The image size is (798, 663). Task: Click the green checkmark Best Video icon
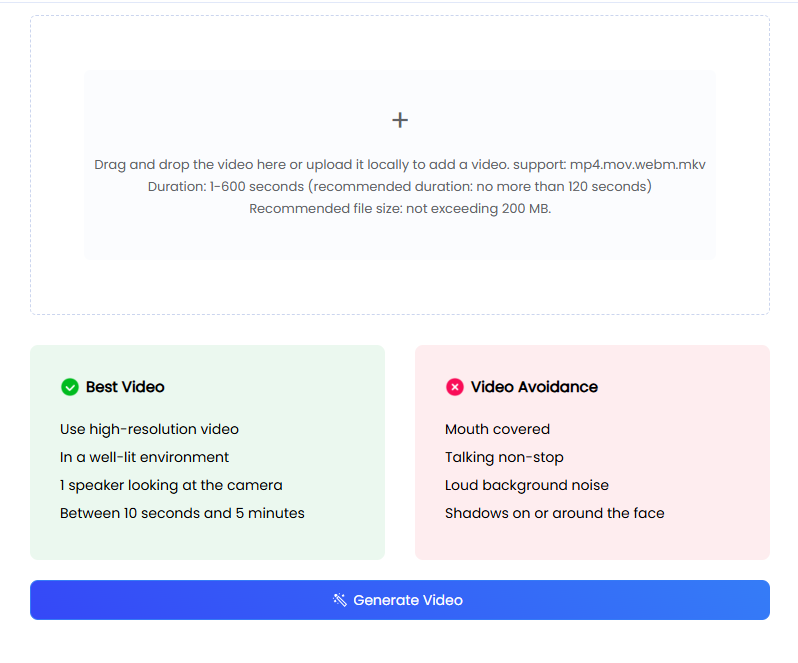[x=70, y=387]
